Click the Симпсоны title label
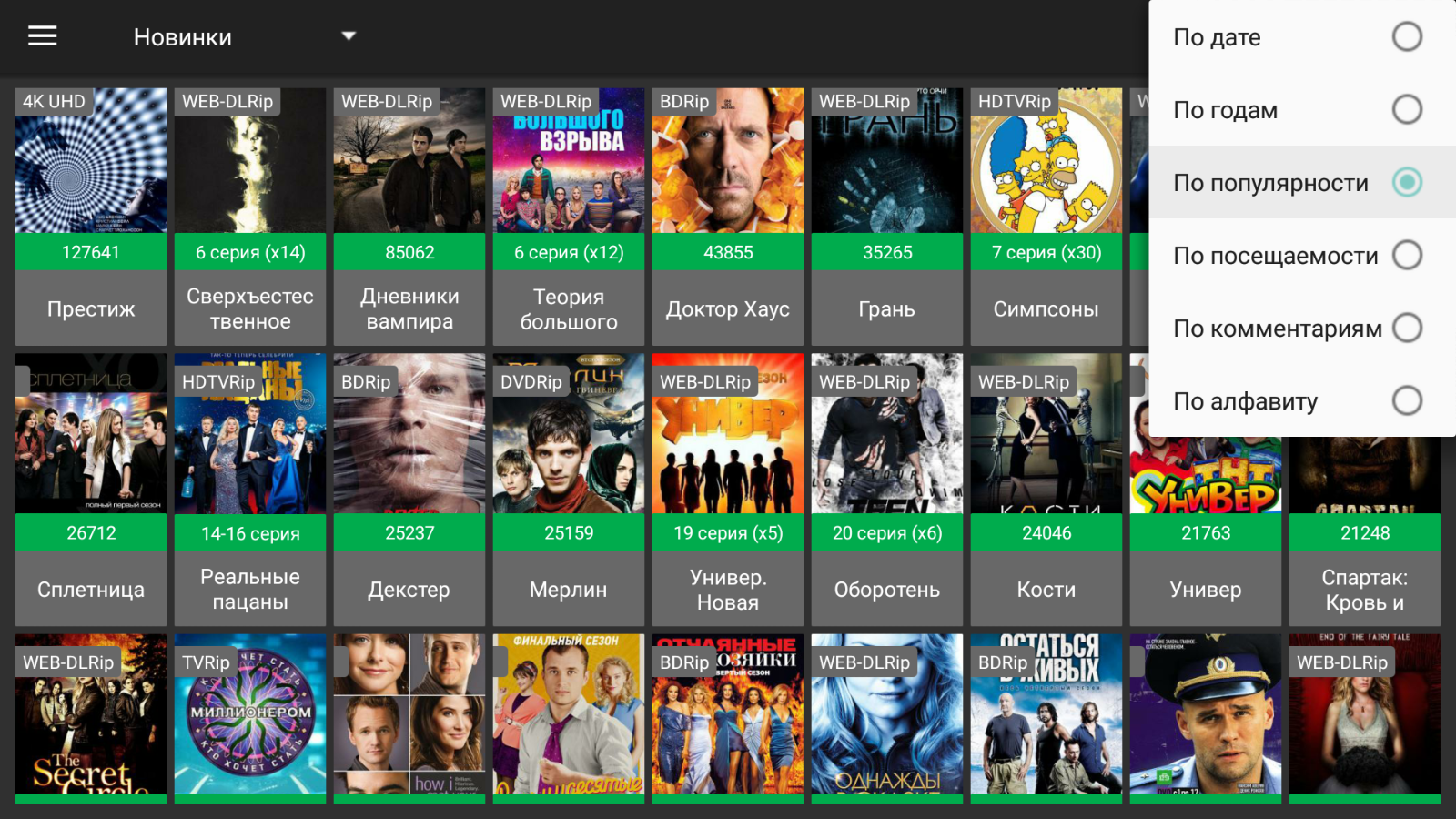The height and width of the screenshot is (819, 1456). point(1046,309)
